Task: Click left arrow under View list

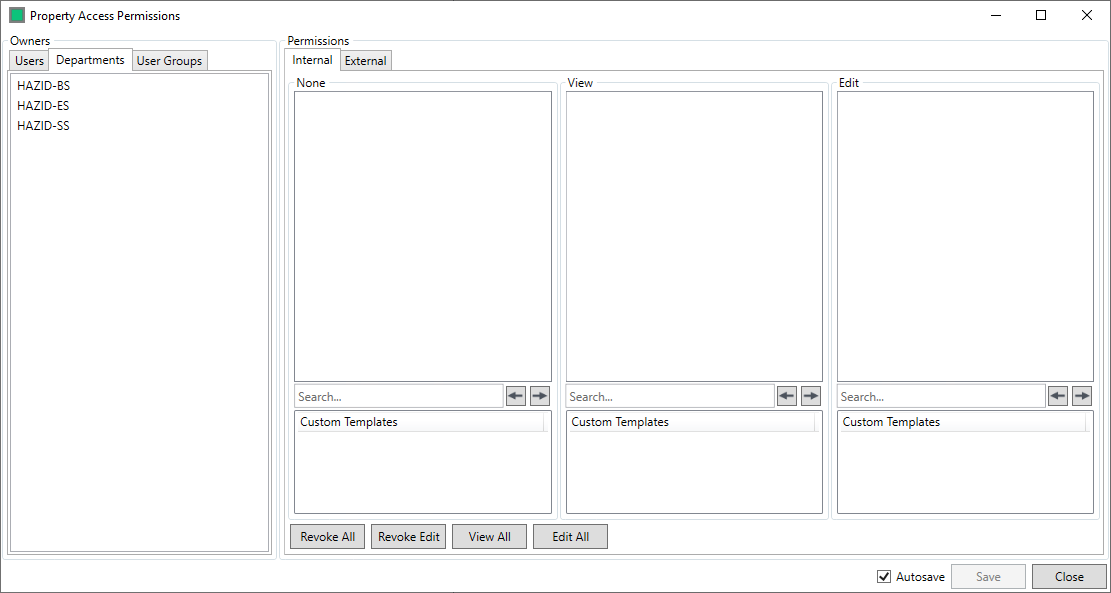Action: (x=787, y=397)
